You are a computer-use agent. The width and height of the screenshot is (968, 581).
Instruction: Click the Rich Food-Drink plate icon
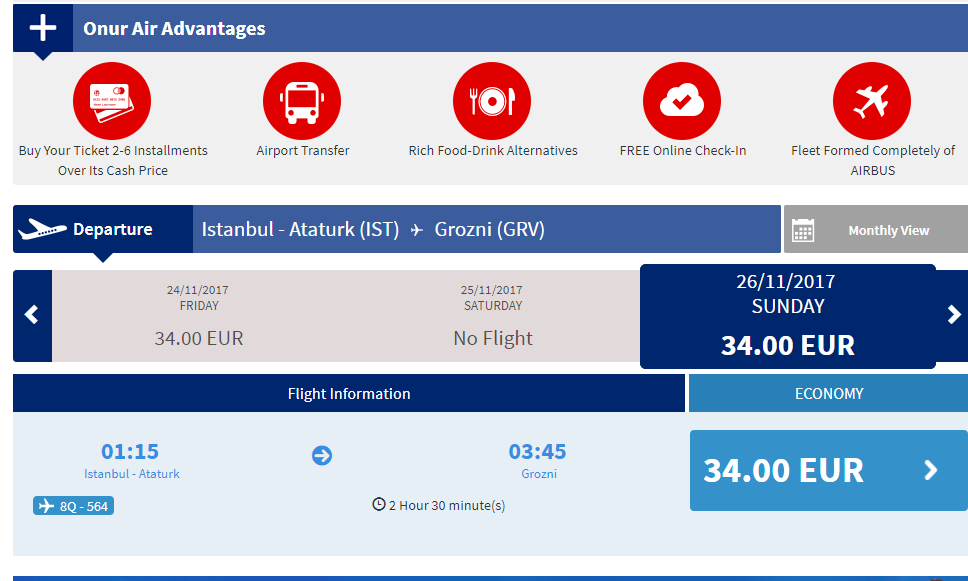tap(492, 101)
